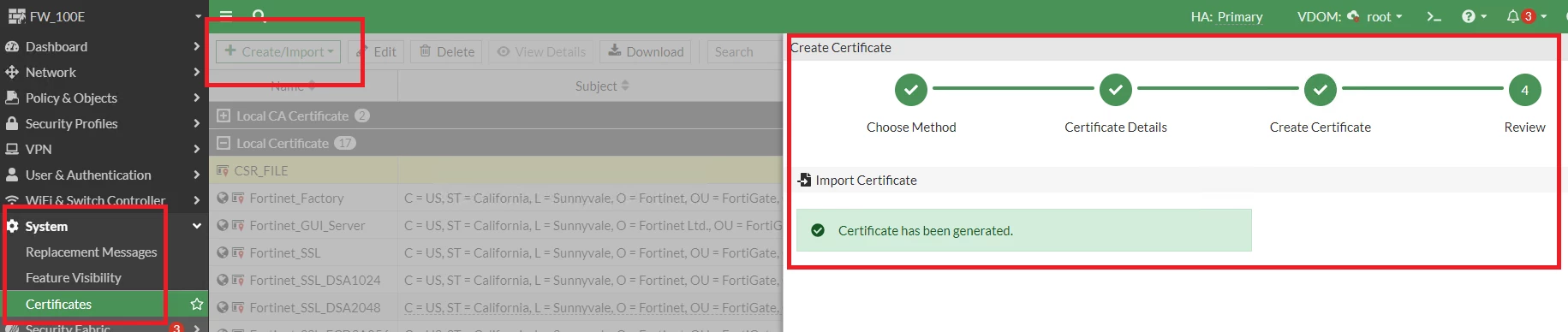Click the View Details button
Screen dimensions: 1568x332
coord(542,51)
